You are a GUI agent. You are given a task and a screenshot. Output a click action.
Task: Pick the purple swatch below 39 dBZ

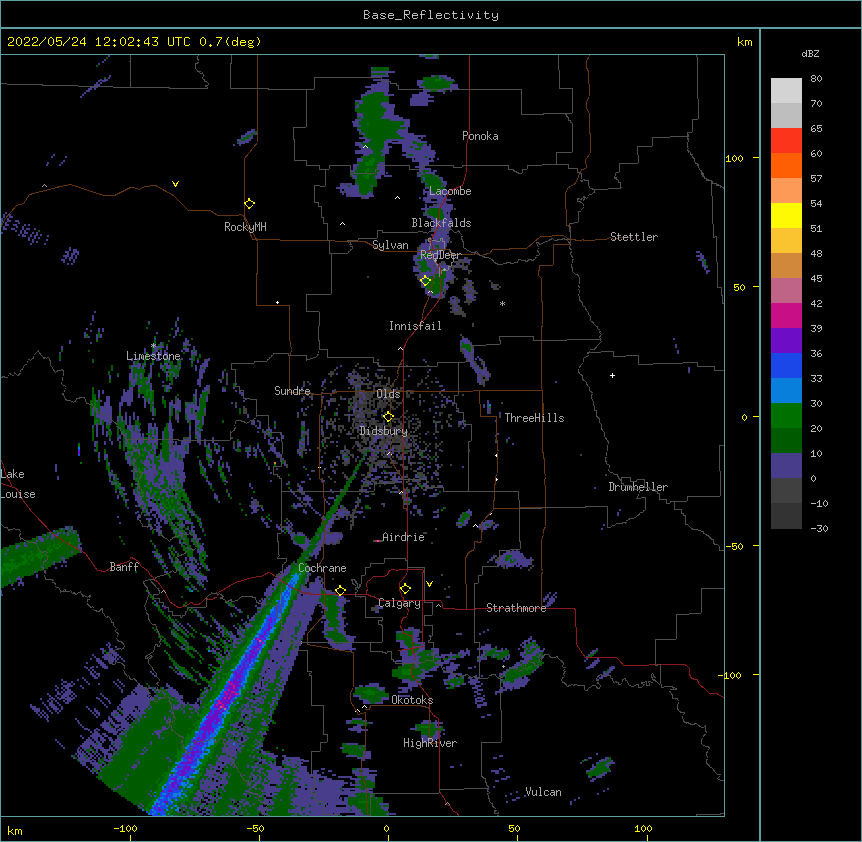(786, 340)
